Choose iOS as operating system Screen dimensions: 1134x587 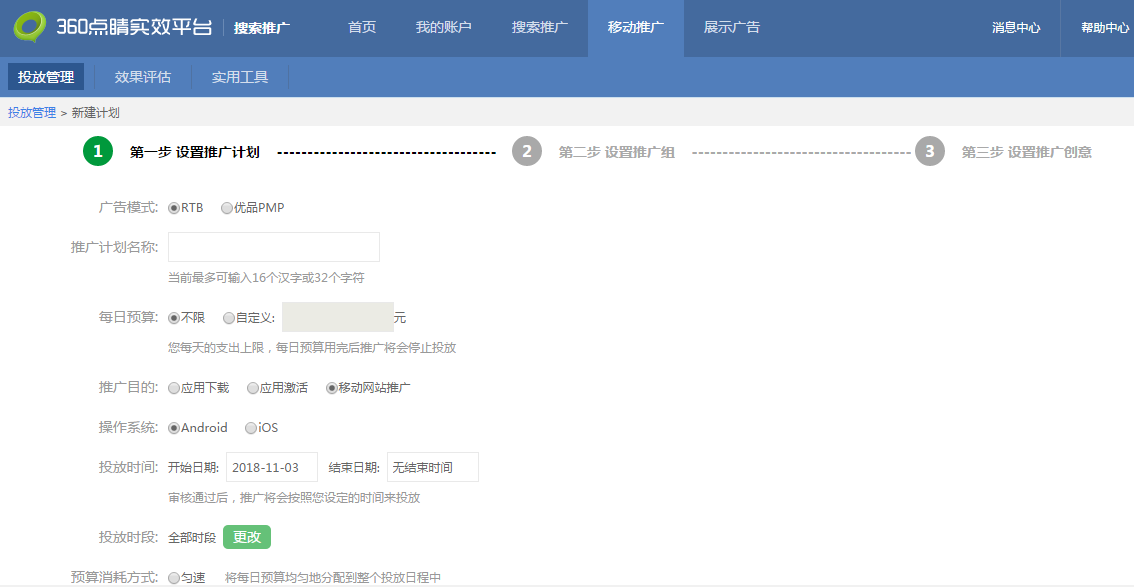point(251,428)
